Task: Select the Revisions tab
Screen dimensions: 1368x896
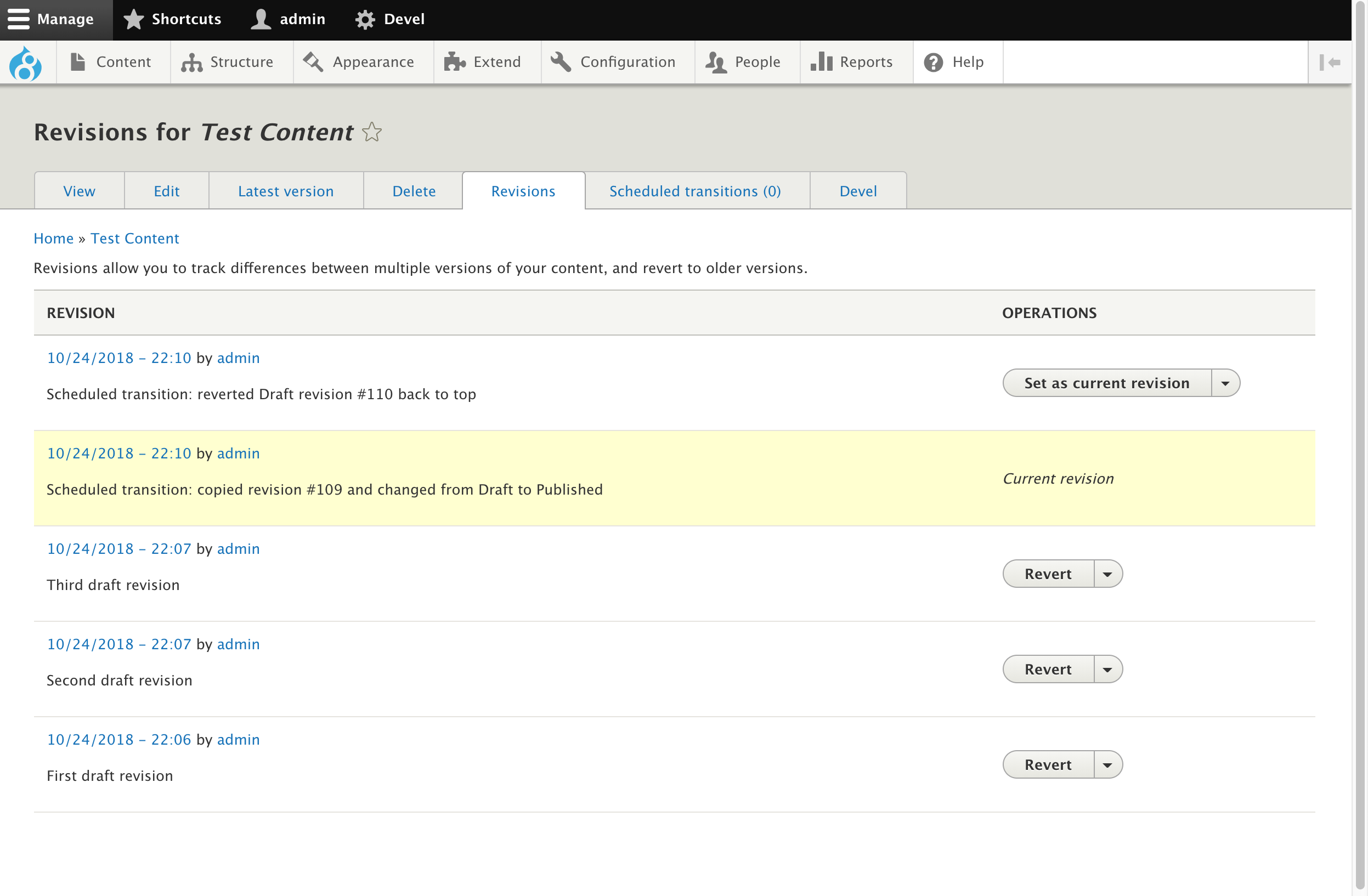Action: (x=524, y=191)
